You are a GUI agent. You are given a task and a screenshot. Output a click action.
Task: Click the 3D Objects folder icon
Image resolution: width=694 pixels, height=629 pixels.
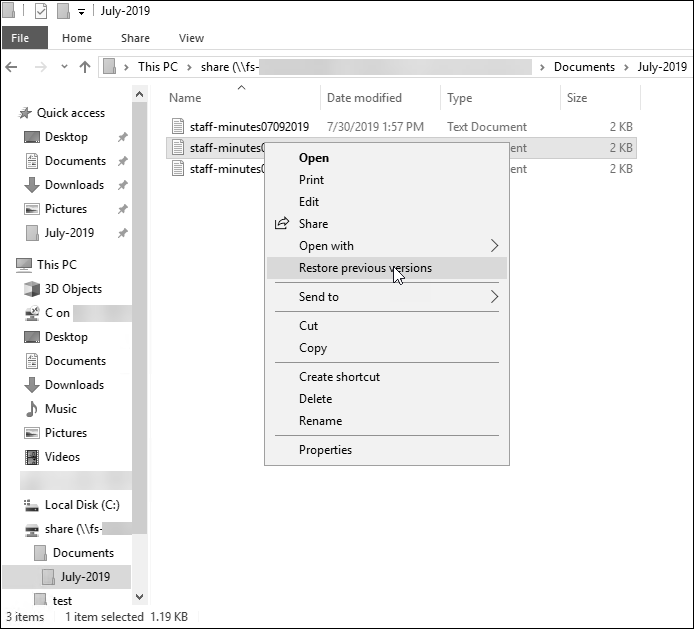[x=32, y=289]
